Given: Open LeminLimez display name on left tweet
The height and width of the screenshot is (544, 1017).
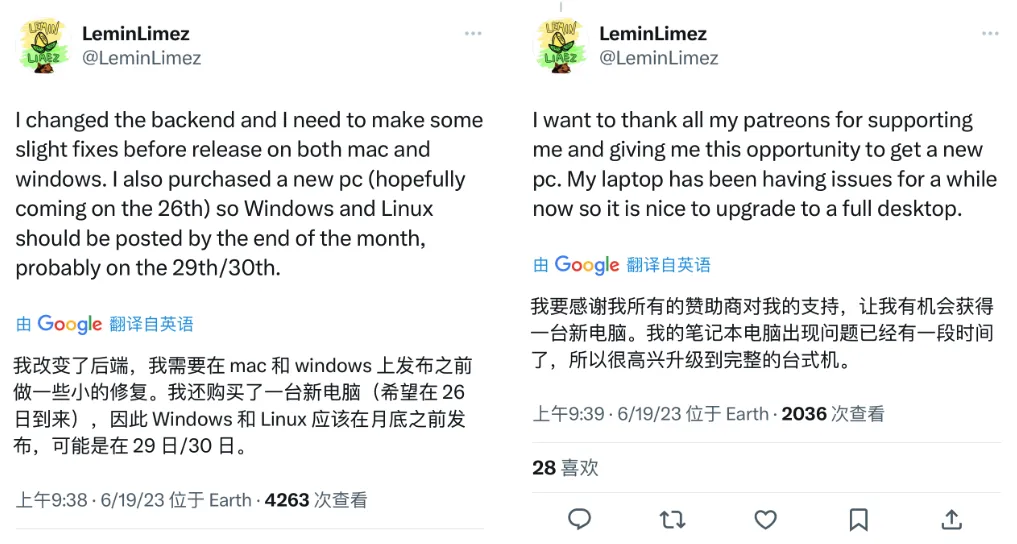Looking at the screenshot, I should 136,34.
